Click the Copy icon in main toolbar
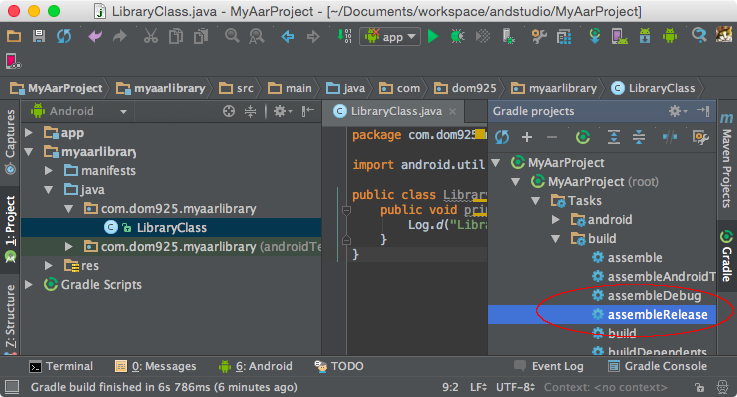 176,36
